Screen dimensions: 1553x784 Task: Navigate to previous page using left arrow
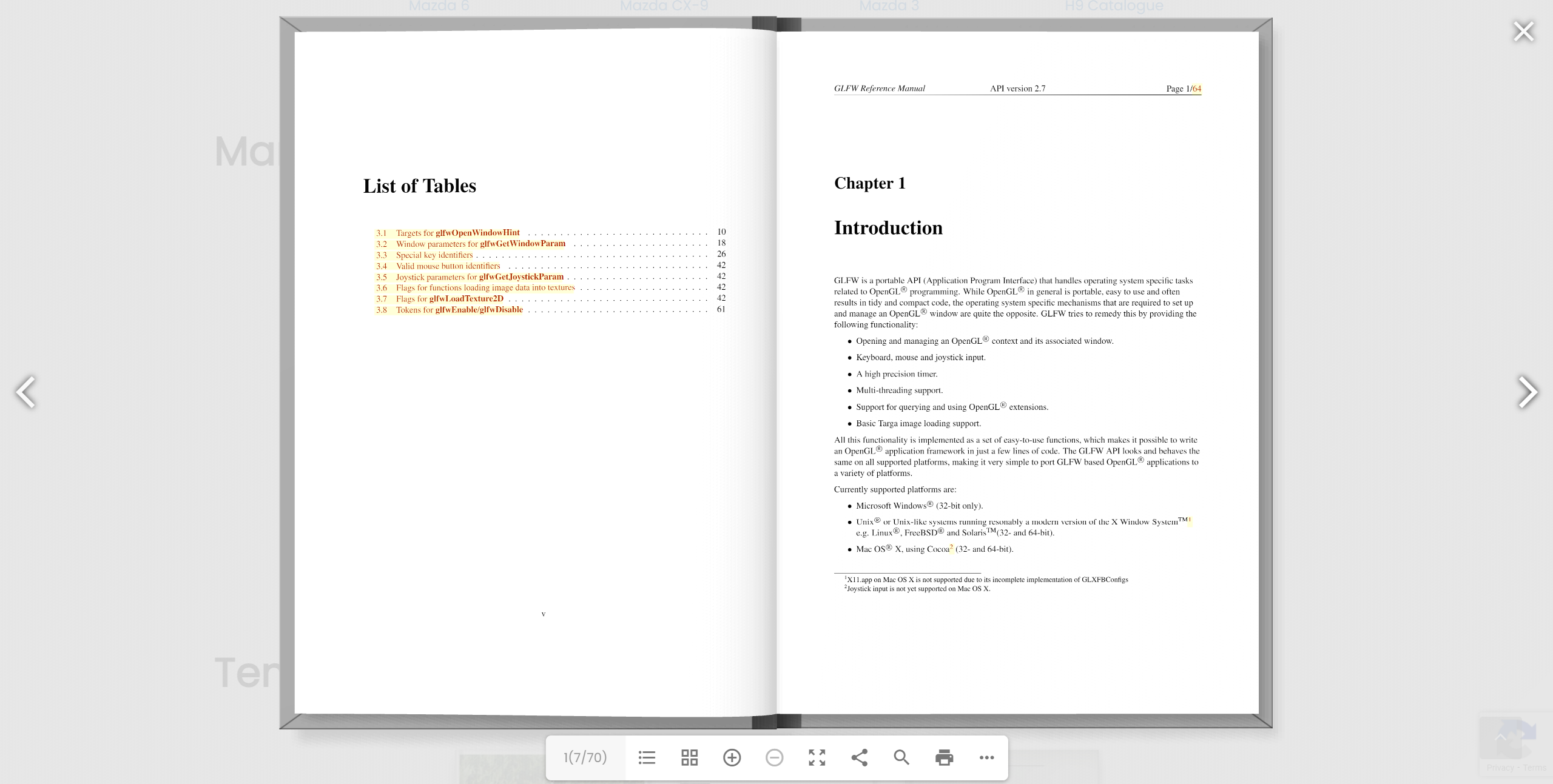tap(27, 391)
